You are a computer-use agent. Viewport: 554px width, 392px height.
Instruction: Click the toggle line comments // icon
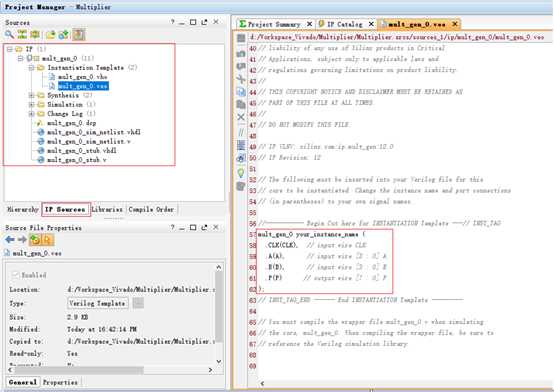click(x=241, y=132)
